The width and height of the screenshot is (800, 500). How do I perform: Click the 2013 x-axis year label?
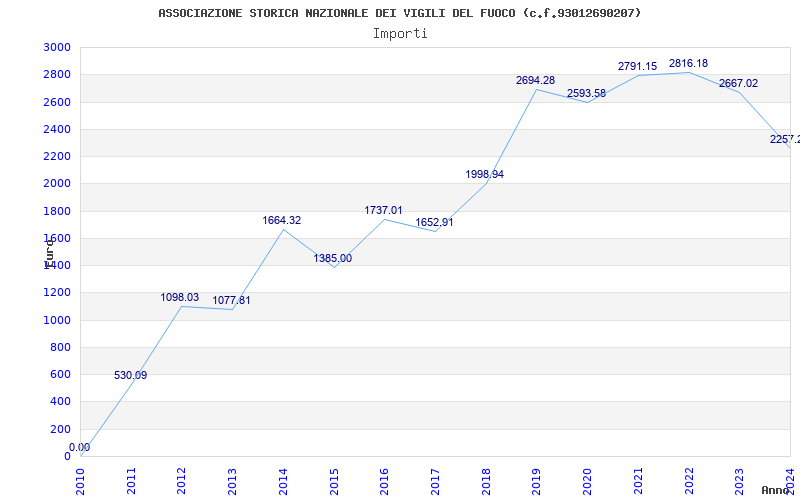pyautogui.click(x=232, y=482)
